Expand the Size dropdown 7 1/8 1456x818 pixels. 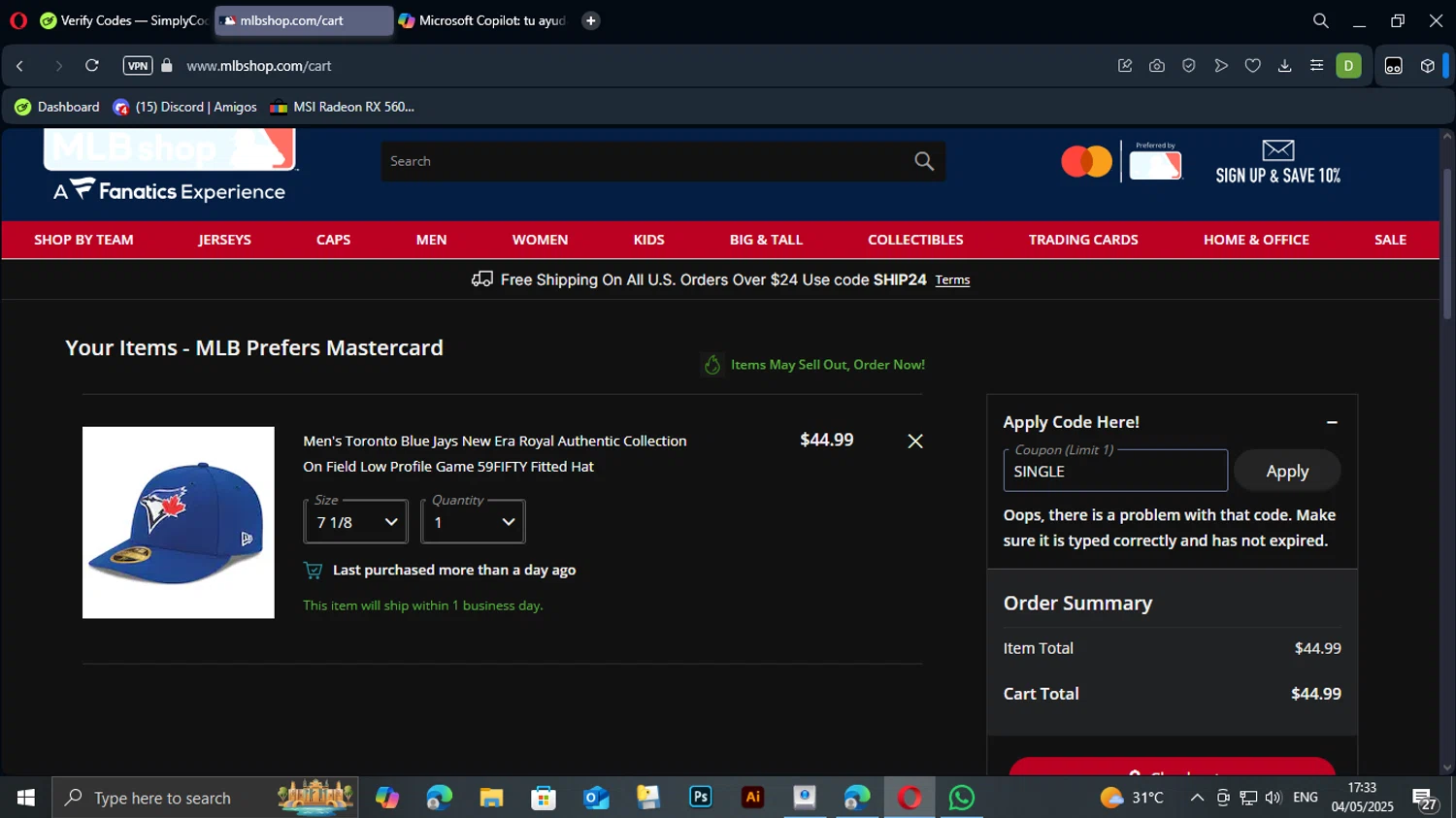356,522
